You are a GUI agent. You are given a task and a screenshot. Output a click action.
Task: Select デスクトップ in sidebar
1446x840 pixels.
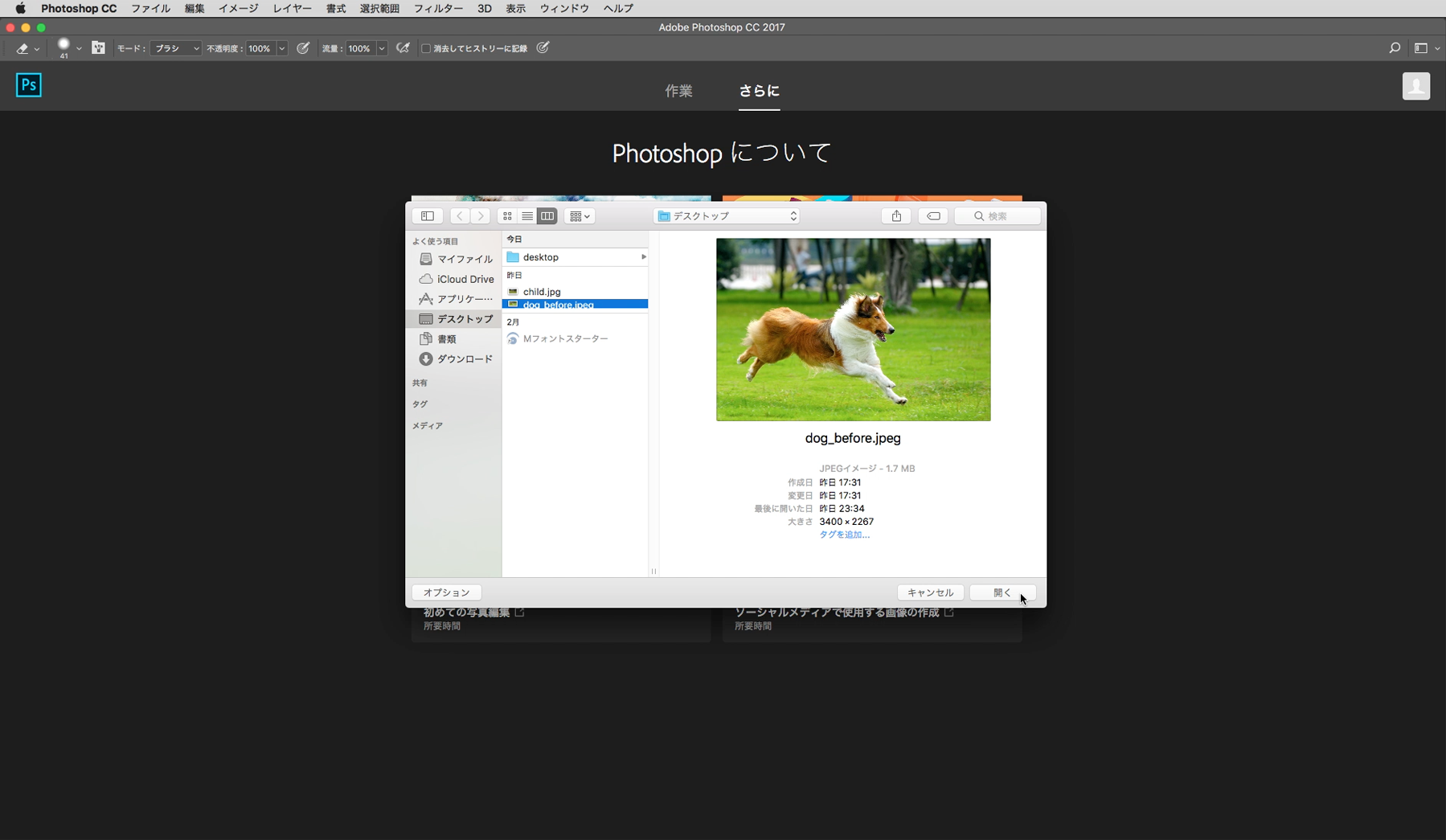(455, 319)
